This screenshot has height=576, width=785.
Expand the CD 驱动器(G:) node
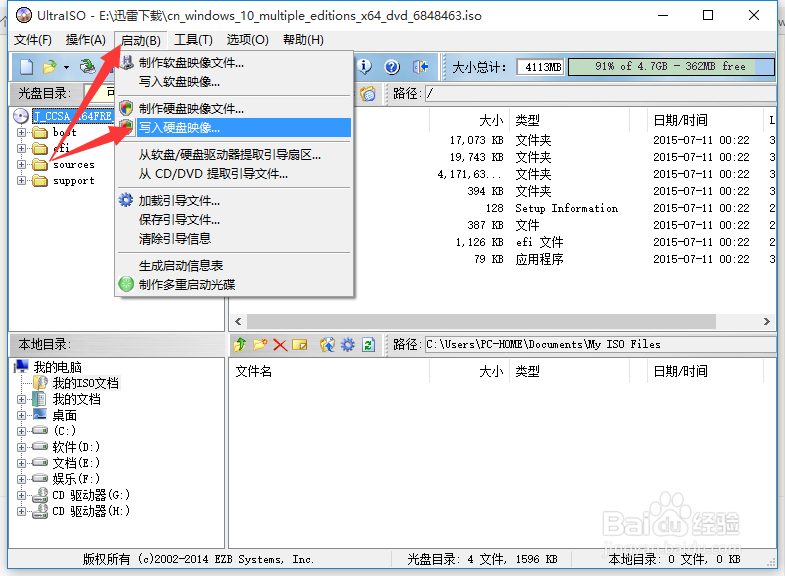pyautogui.click(x=21, y=495)
